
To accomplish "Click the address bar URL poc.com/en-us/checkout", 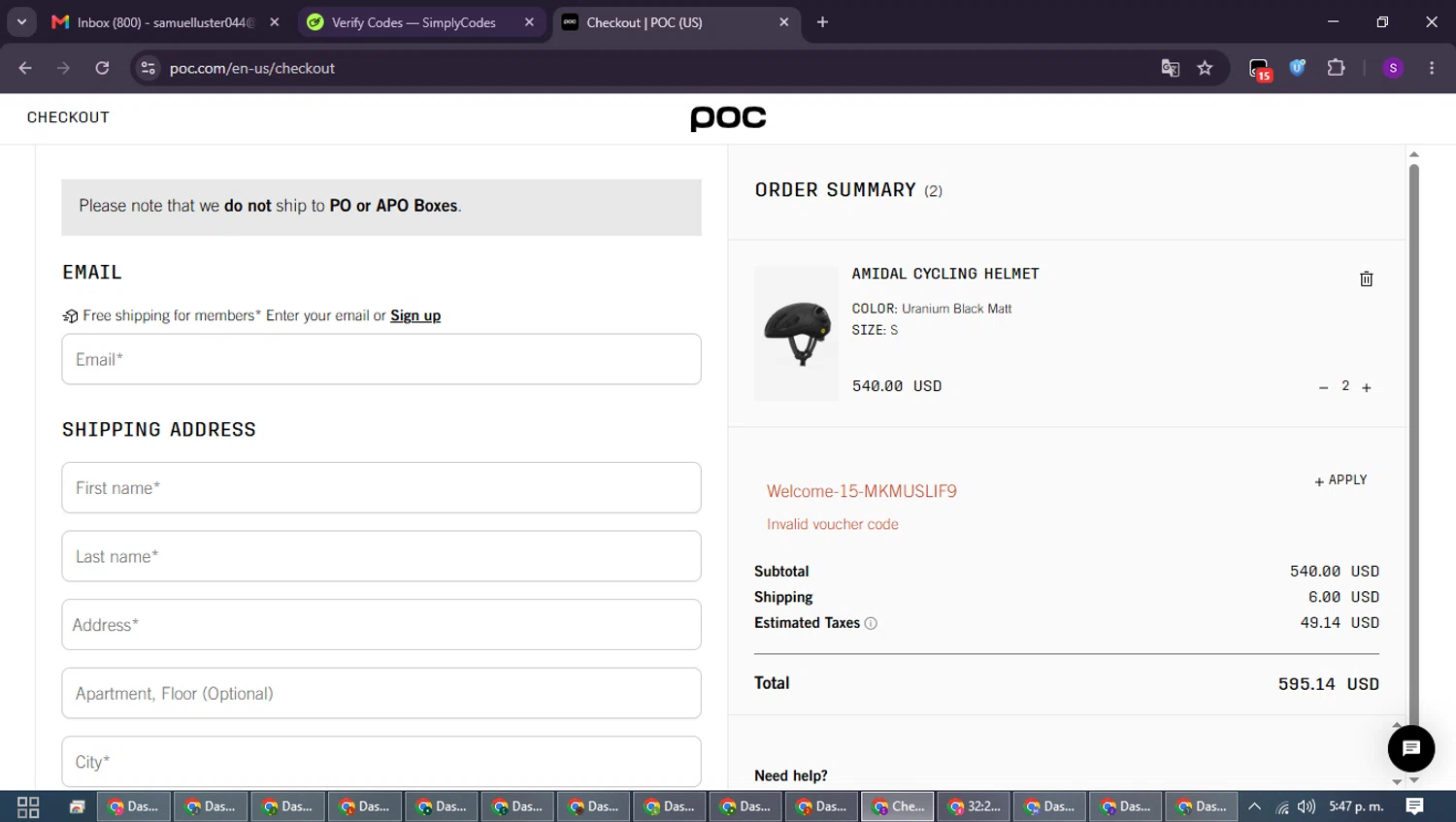I will coord(252,68).
